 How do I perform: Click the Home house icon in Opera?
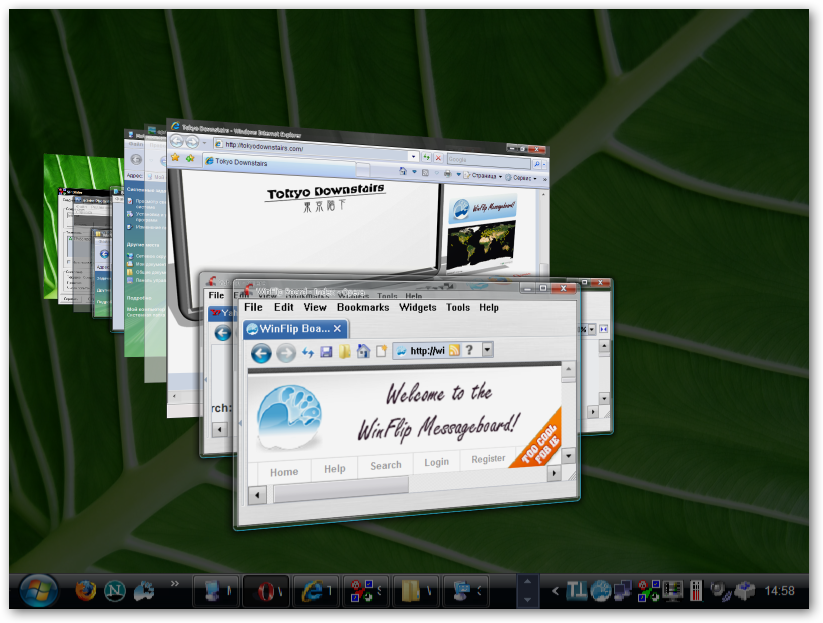pos(363,351)
